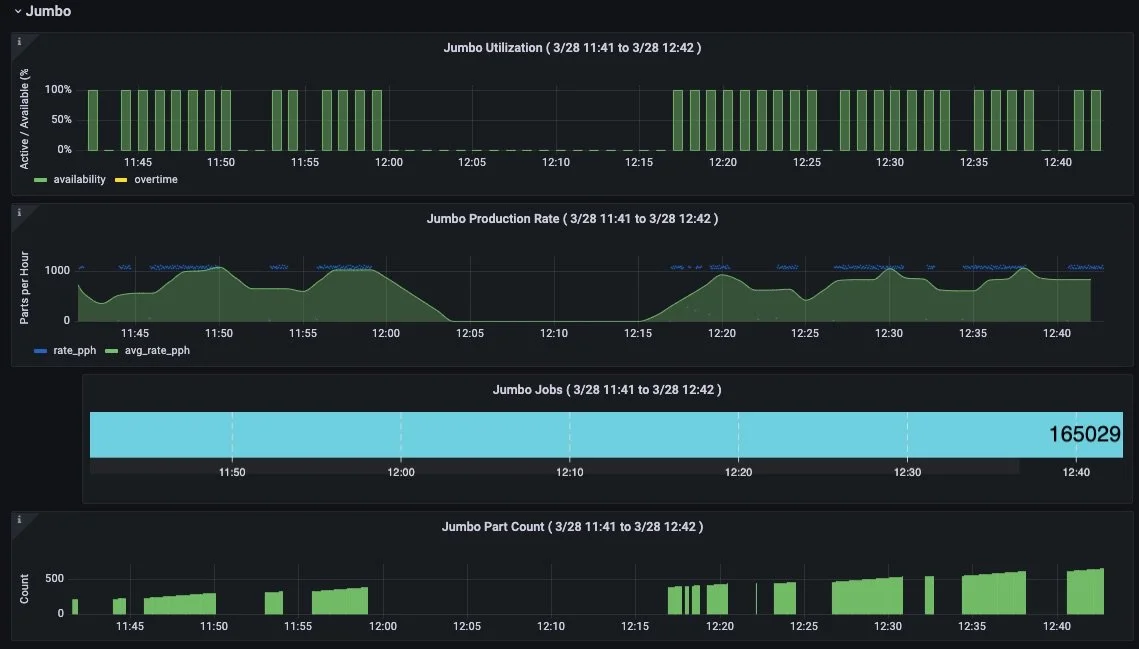The image size is (1139, 649).
Task: Toggle the availability legend series
Action: (79, 180)
